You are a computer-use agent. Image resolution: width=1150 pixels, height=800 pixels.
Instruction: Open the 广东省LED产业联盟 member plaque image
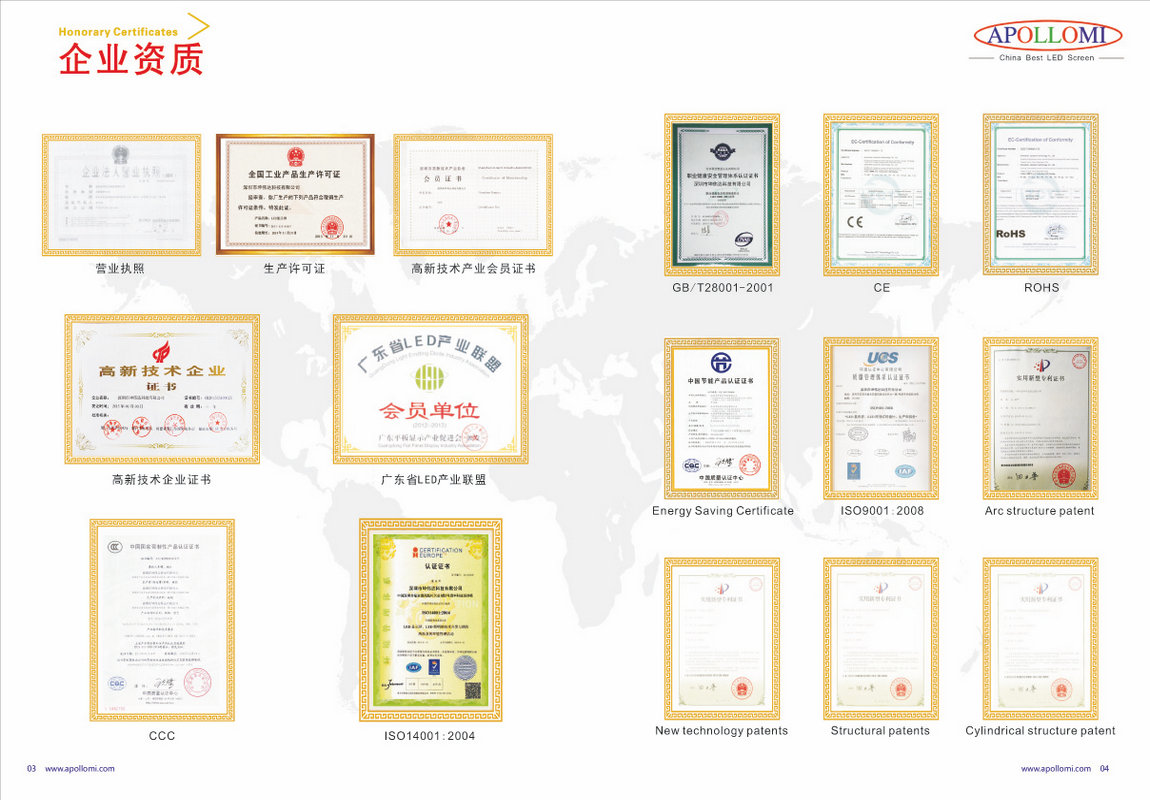click(x=431, y=389)
